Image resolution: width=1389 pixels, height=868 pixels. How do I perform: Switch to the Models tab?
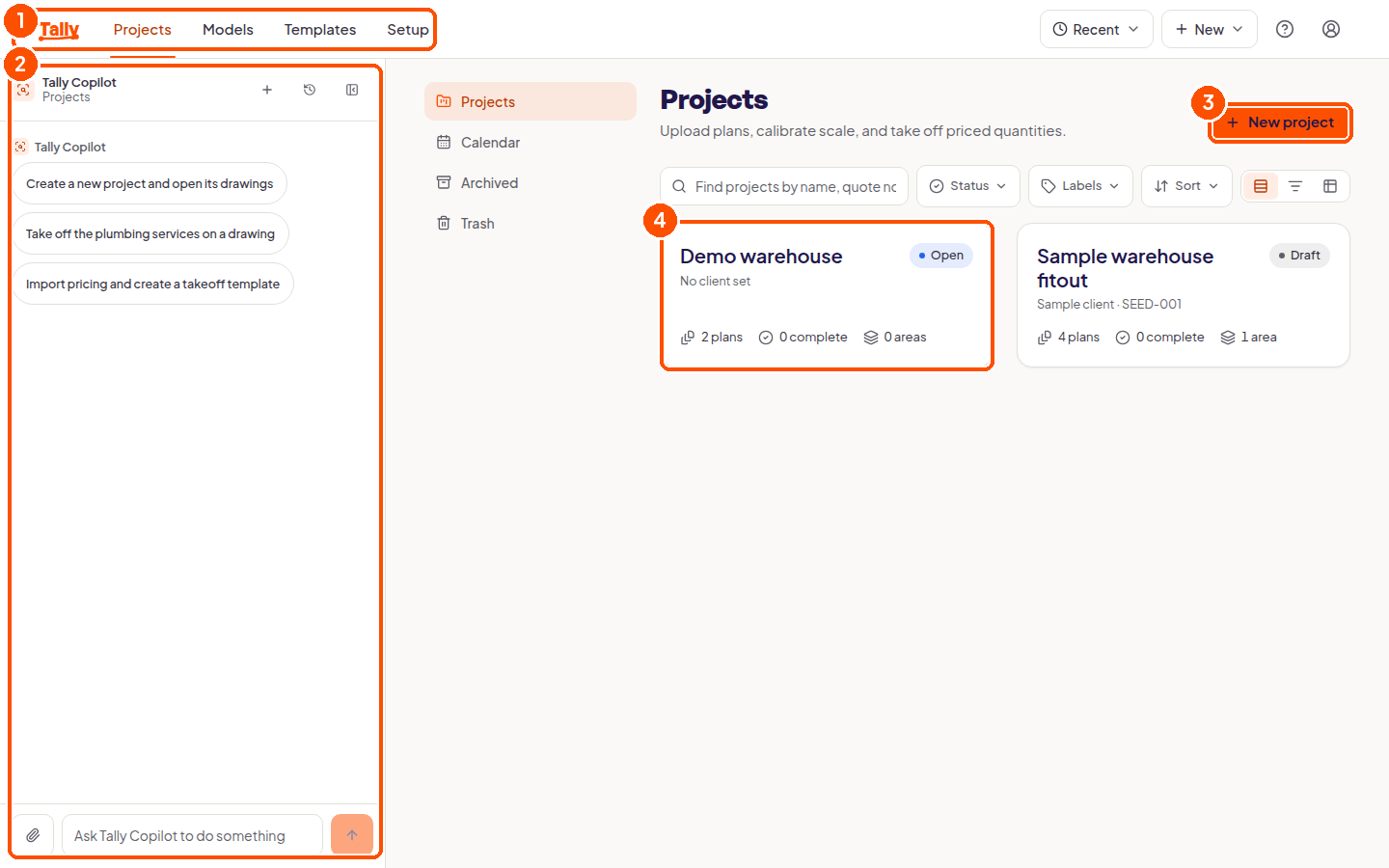coord(228,29)
